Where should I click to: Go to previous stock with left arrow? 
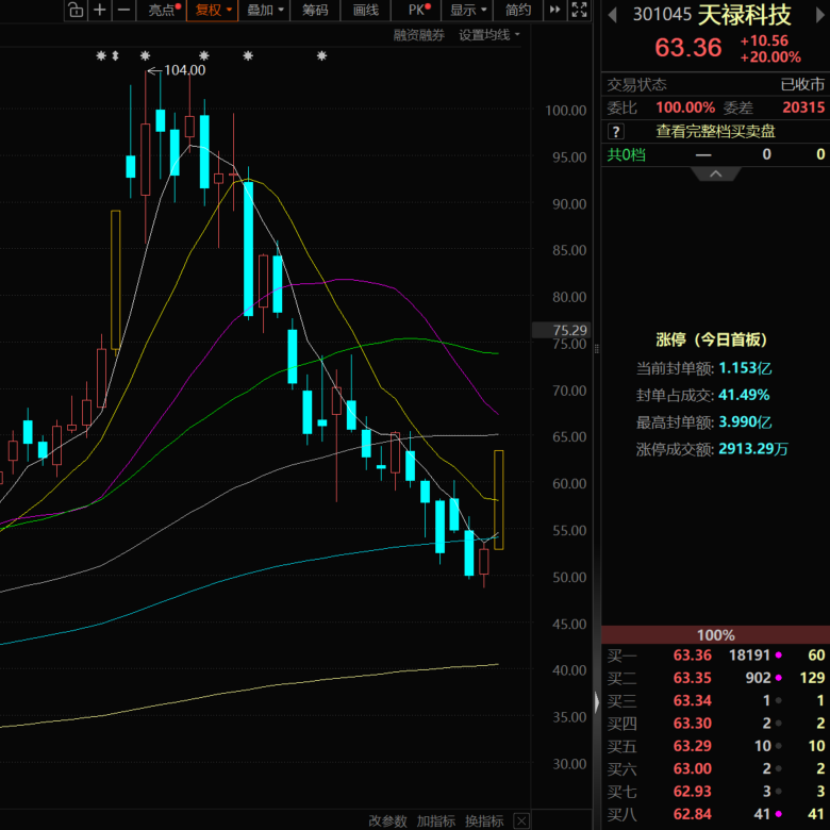[612, 15]
